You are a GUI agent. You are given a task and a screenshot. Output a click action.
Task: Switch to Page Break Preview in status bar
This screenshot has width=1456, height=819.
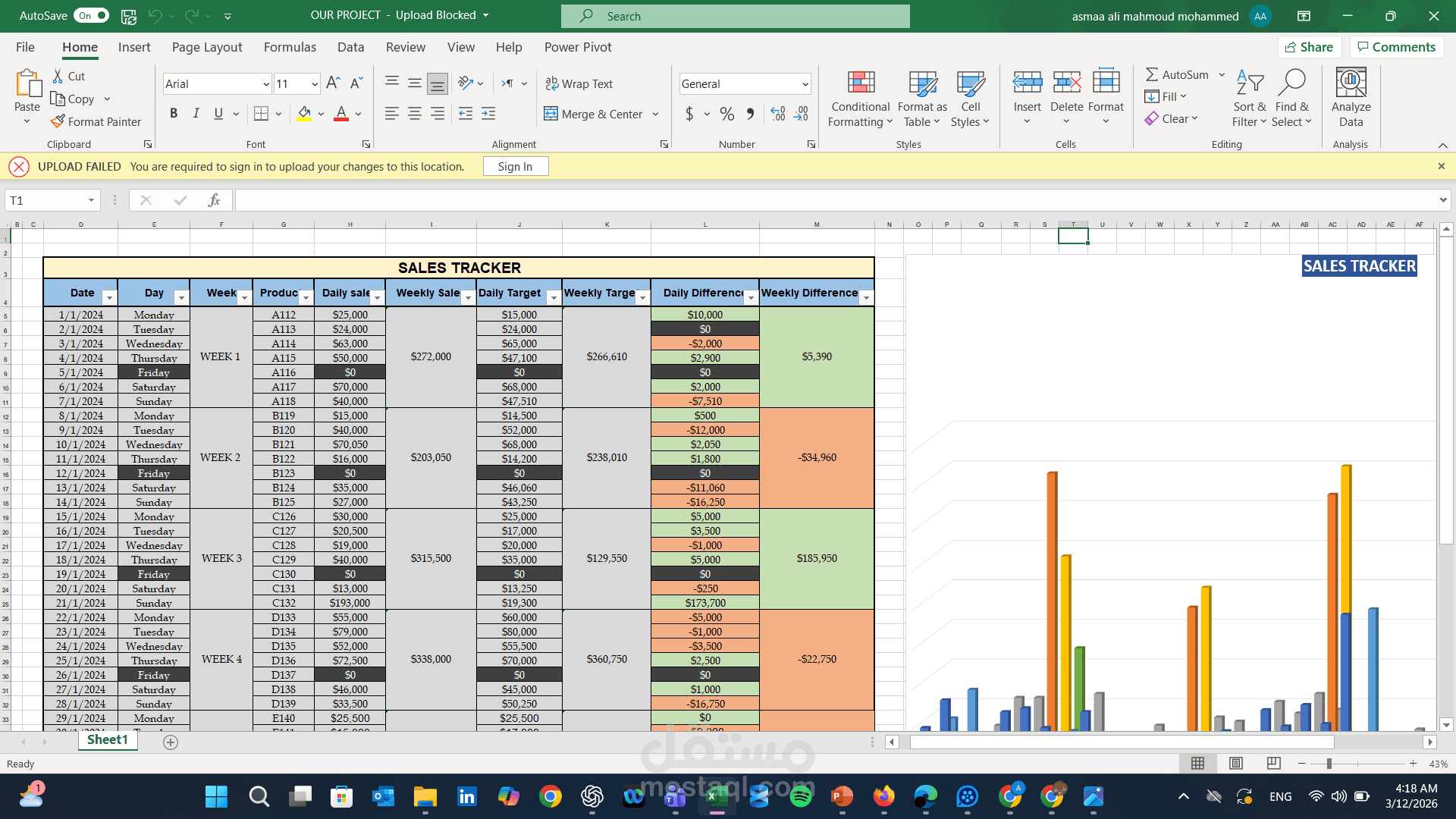[x=1274, y=764]
